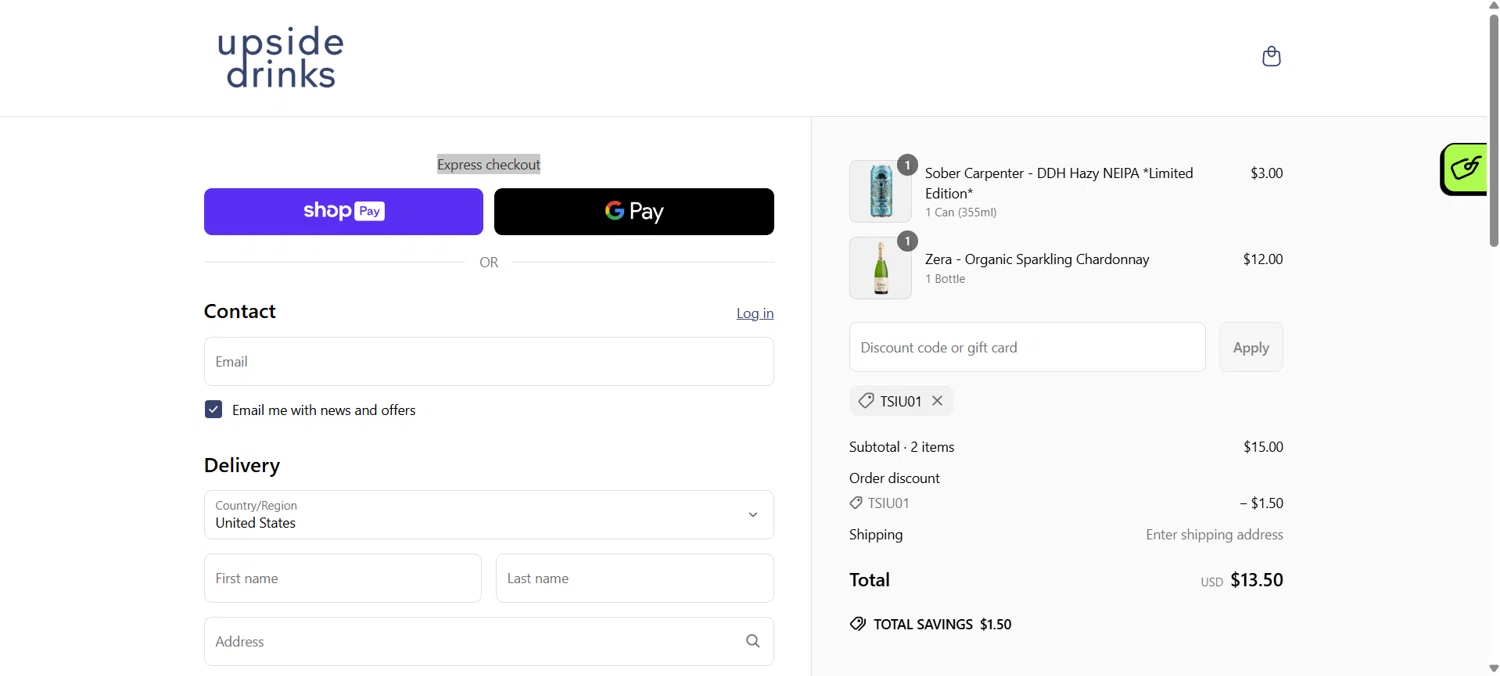Focus the Discount code or gift card field
Image resolution: width=1500 pixels, height=676 pixels.
1027,348
